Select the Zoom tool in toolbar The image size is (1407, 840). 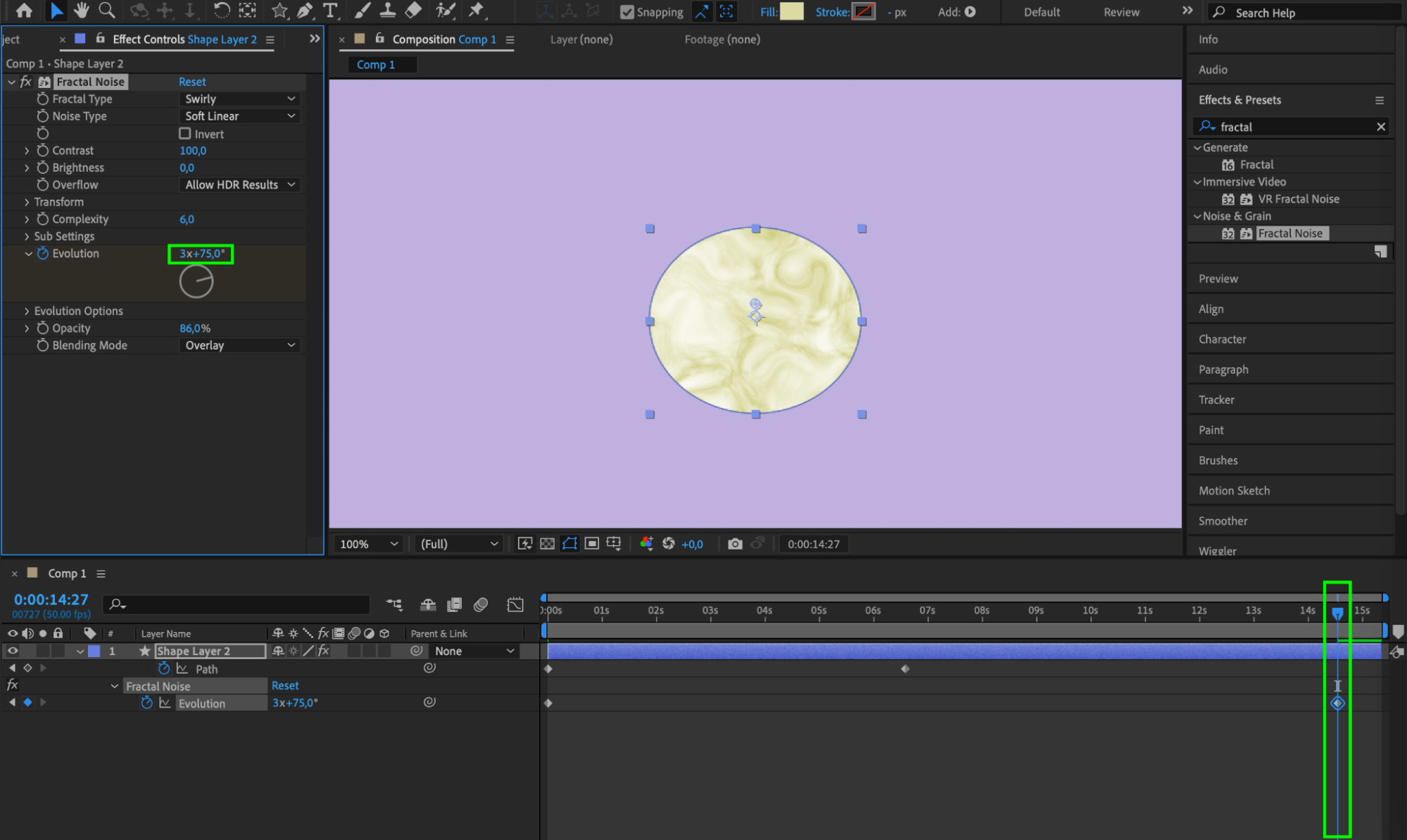tap(107, 11)
